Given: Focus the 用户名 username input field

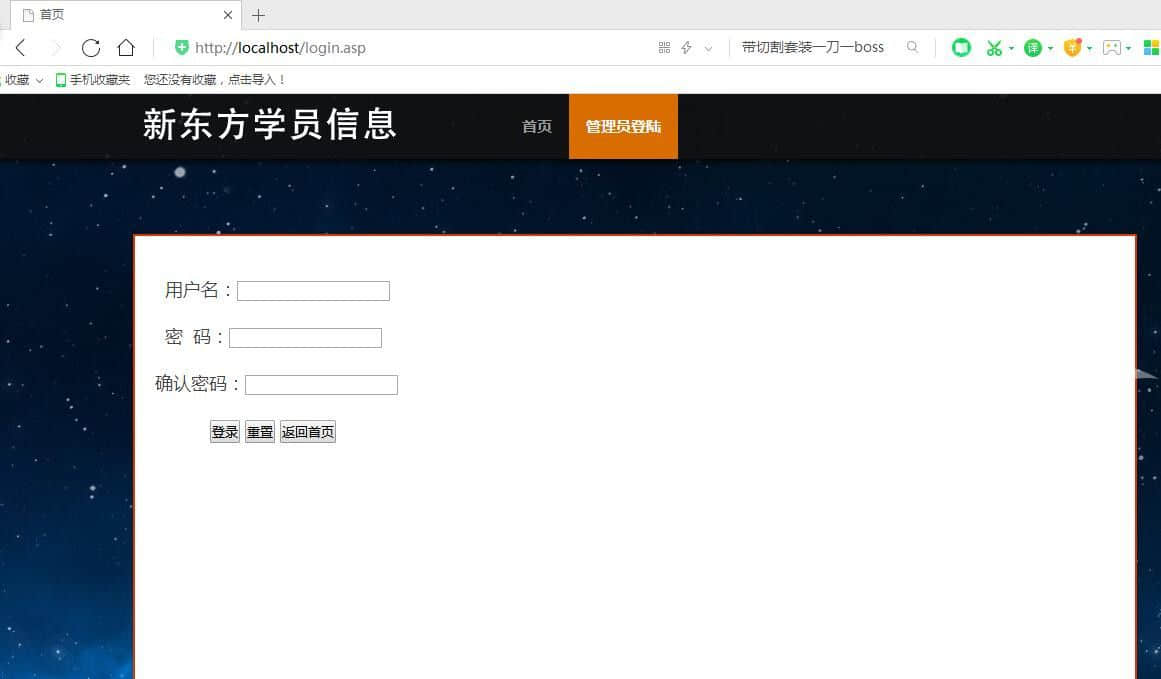Looking at the screenshot, I should coord(313,291).
